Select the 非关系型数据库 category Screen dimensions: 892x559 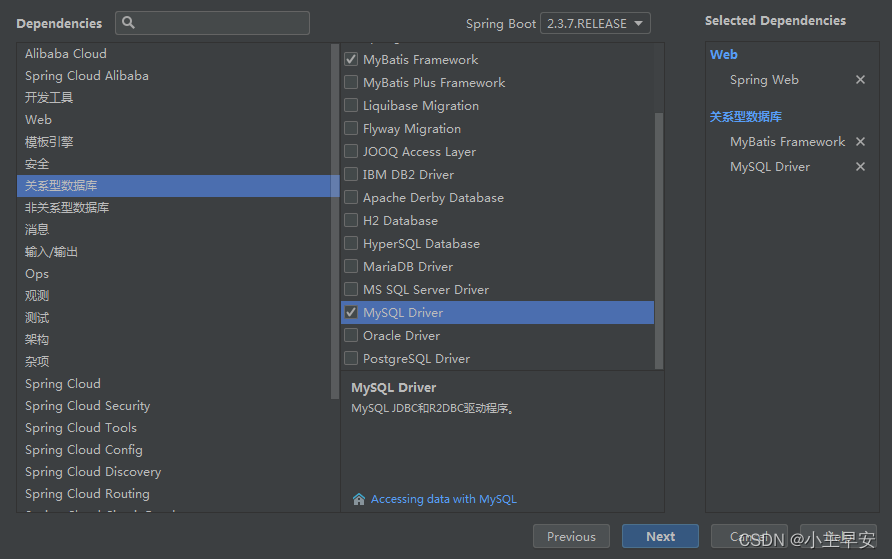[x=174, y=208]
